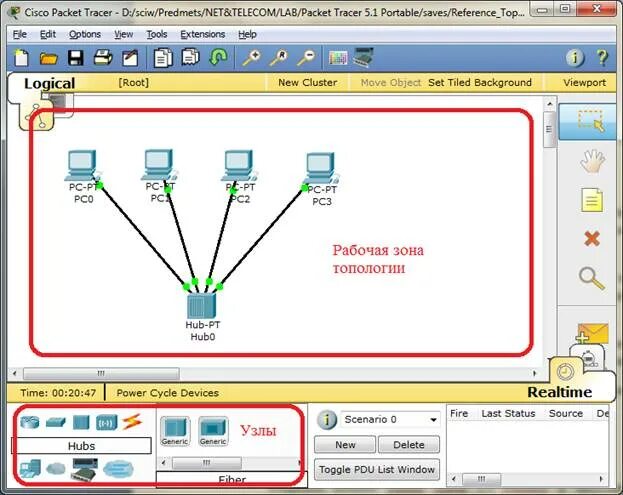Select the Switches device category

55,422
